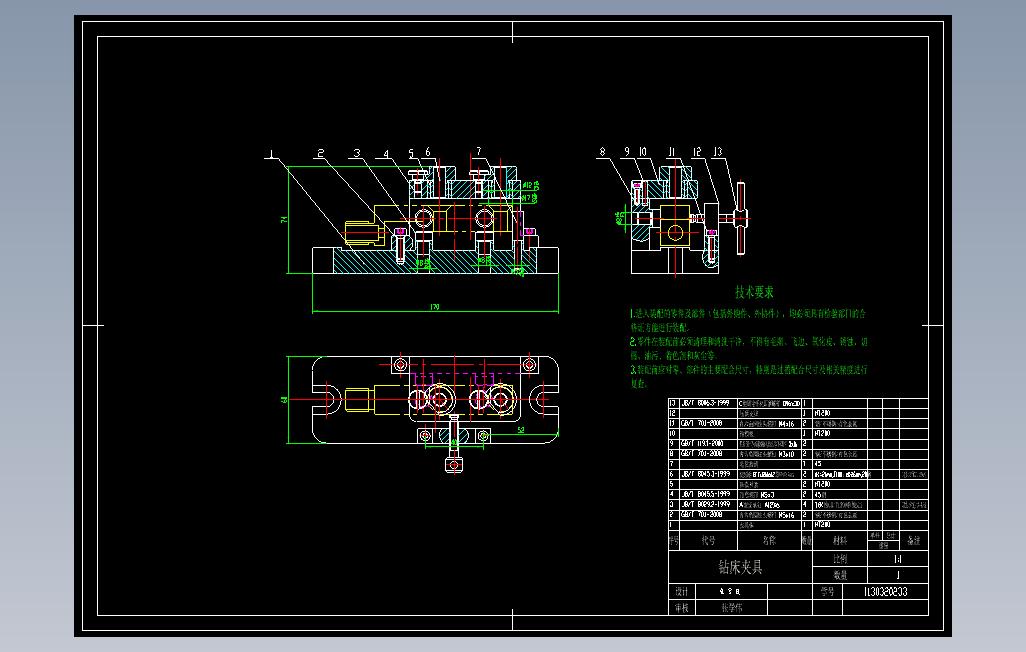1026x652 pixels.
Task: Click GB/T 70.1-2008 in parts list row 2
Action: click(x=702, y=515)
